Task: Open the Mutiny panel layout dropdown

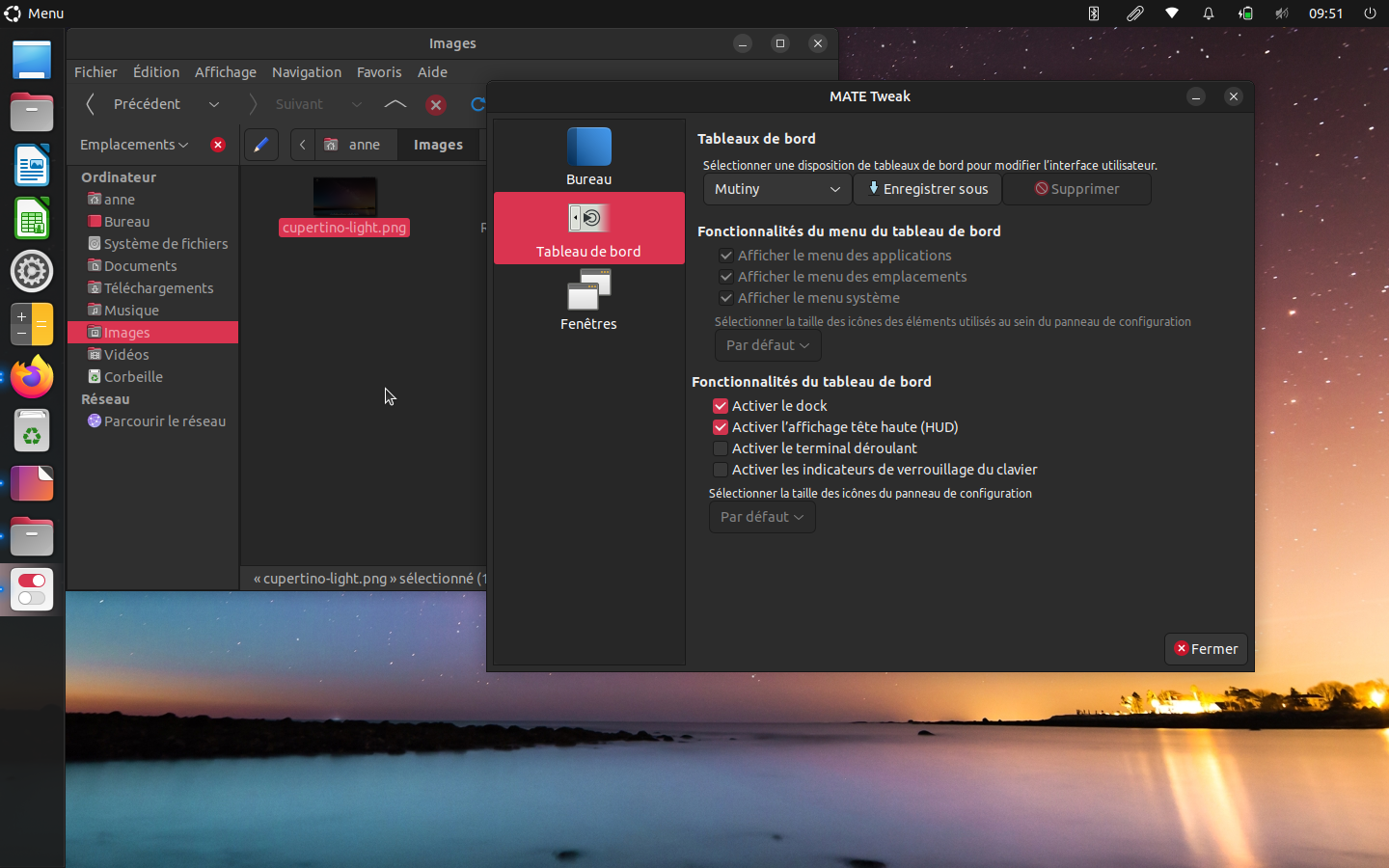Action: point(776,189)
